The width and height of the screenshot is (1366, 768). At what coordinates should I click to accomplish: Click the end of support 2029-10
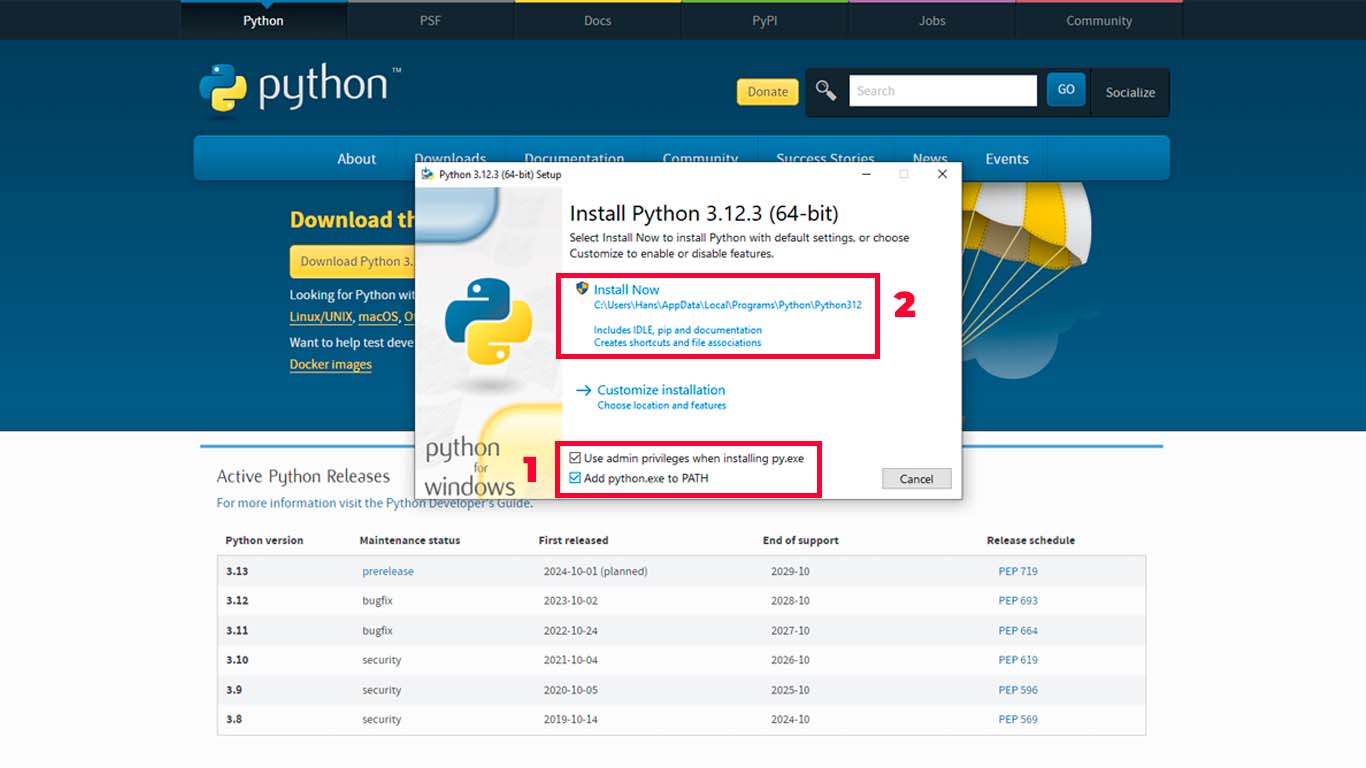point(790,571)
